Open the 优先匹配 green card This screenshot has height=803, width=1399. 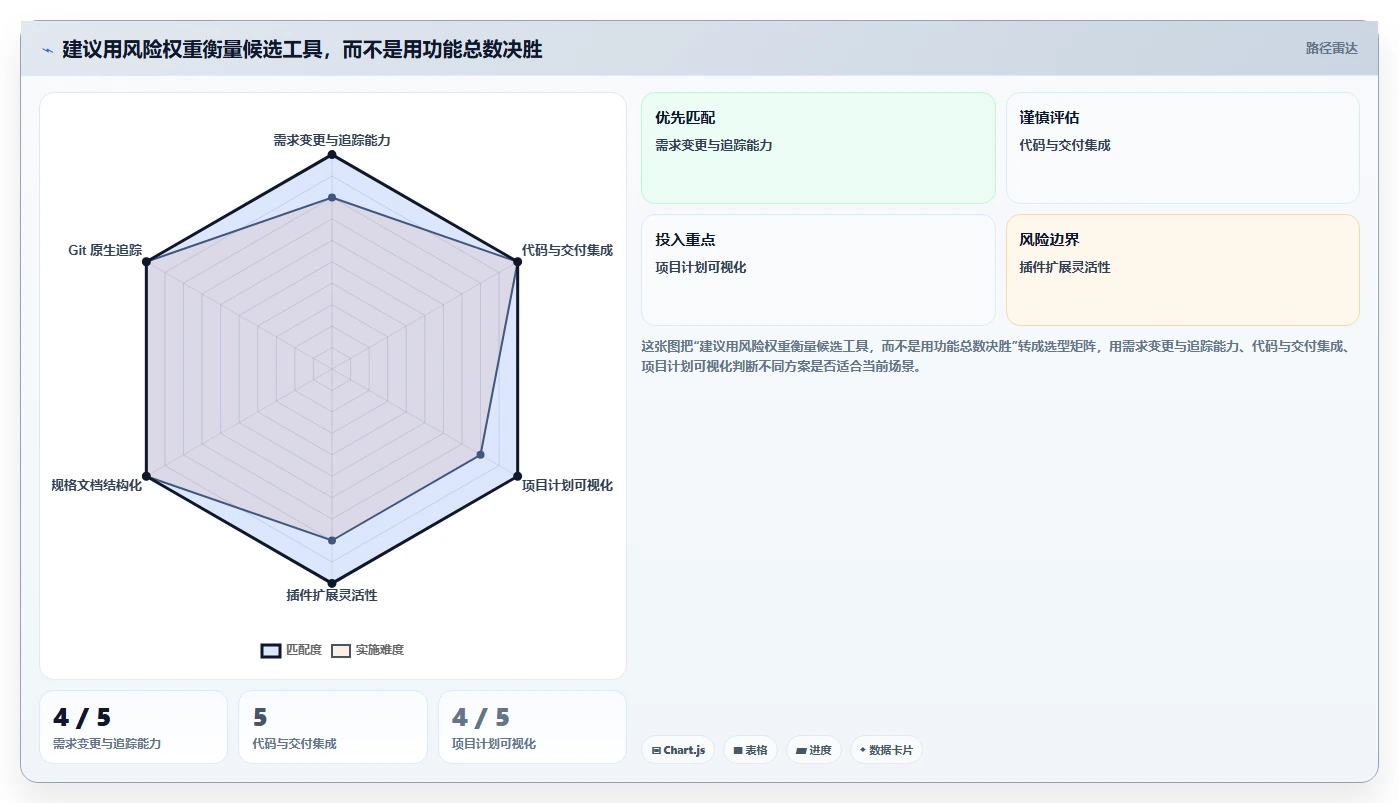tap(818, 148)
